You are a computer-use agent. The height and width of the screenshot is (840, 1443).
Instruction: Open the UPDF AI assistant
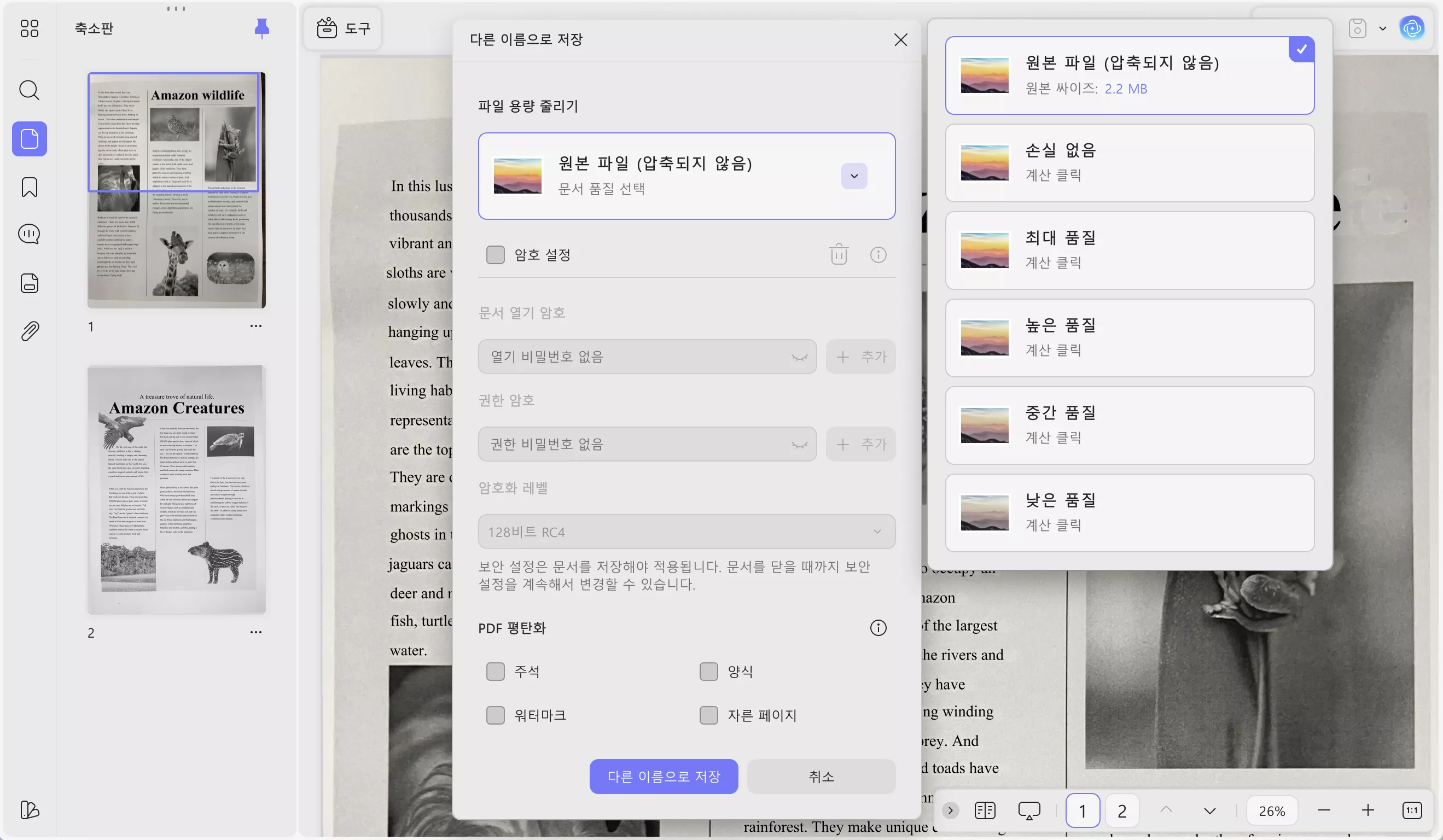click(1413, 27)
